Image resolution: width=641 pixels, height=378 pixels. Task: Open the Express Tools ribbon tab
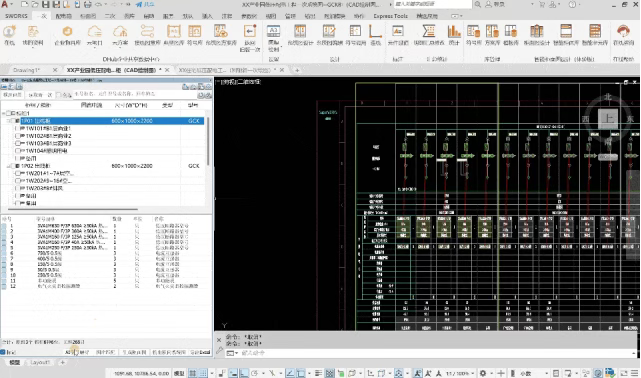pyautogui.click(x=390, y=16)
